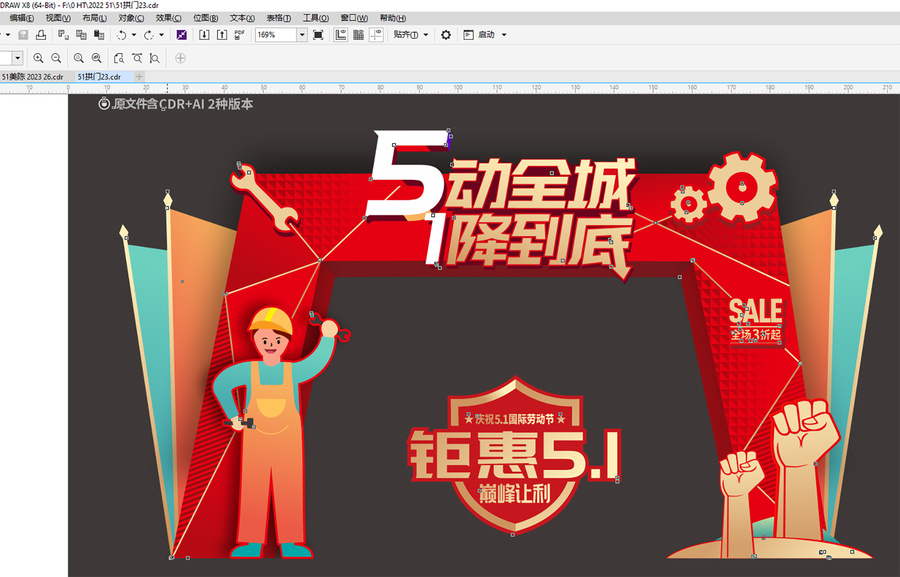
Task: Open the 表格(T) menu
Action: (279, 18)
